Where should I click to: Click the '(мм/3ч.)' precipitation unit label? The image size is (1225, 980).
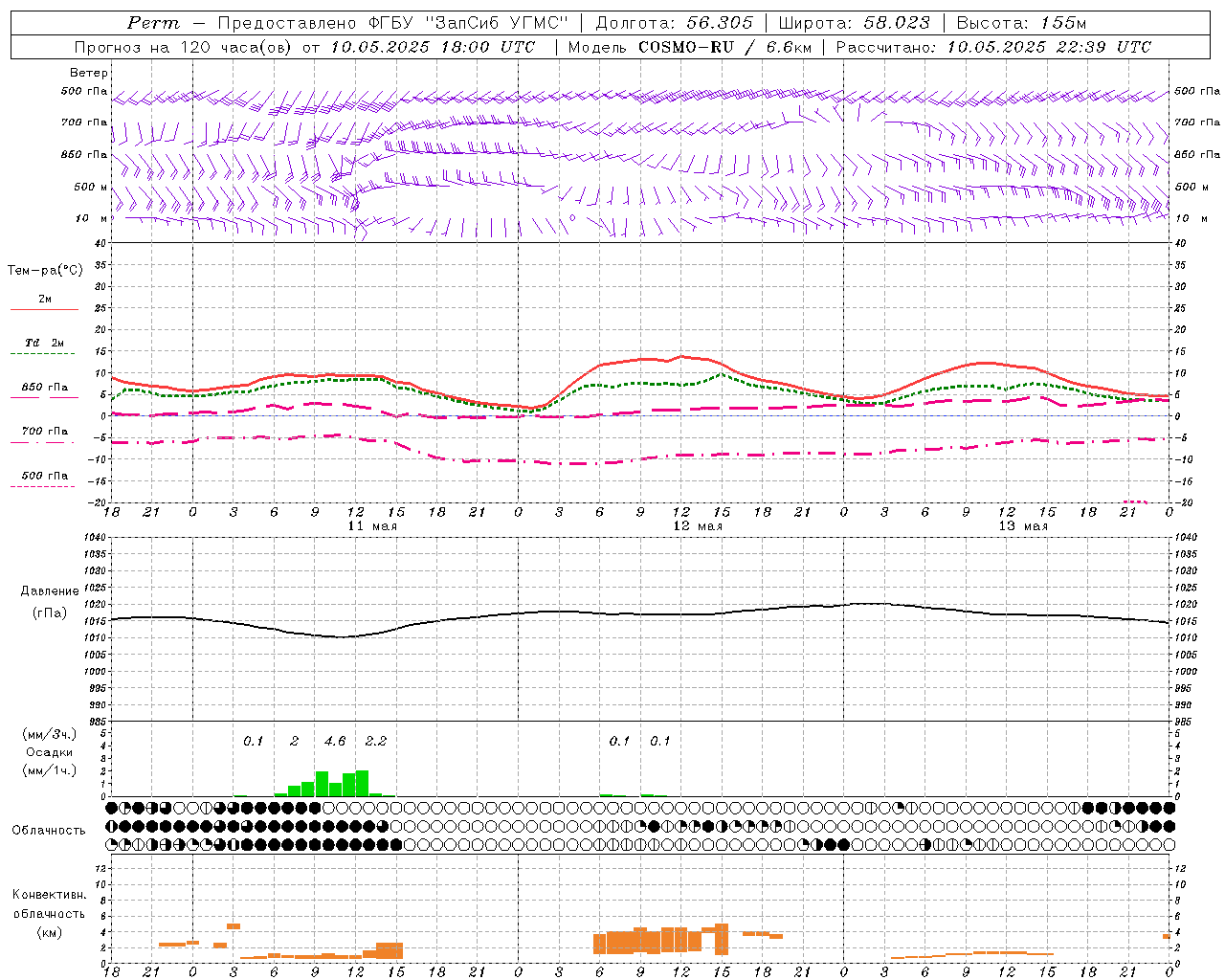pos(50,734)
